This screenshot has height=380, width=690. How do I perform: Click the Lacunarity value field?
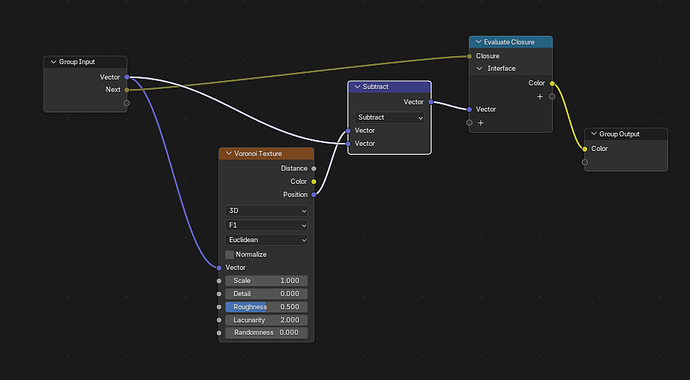[266, 320]
